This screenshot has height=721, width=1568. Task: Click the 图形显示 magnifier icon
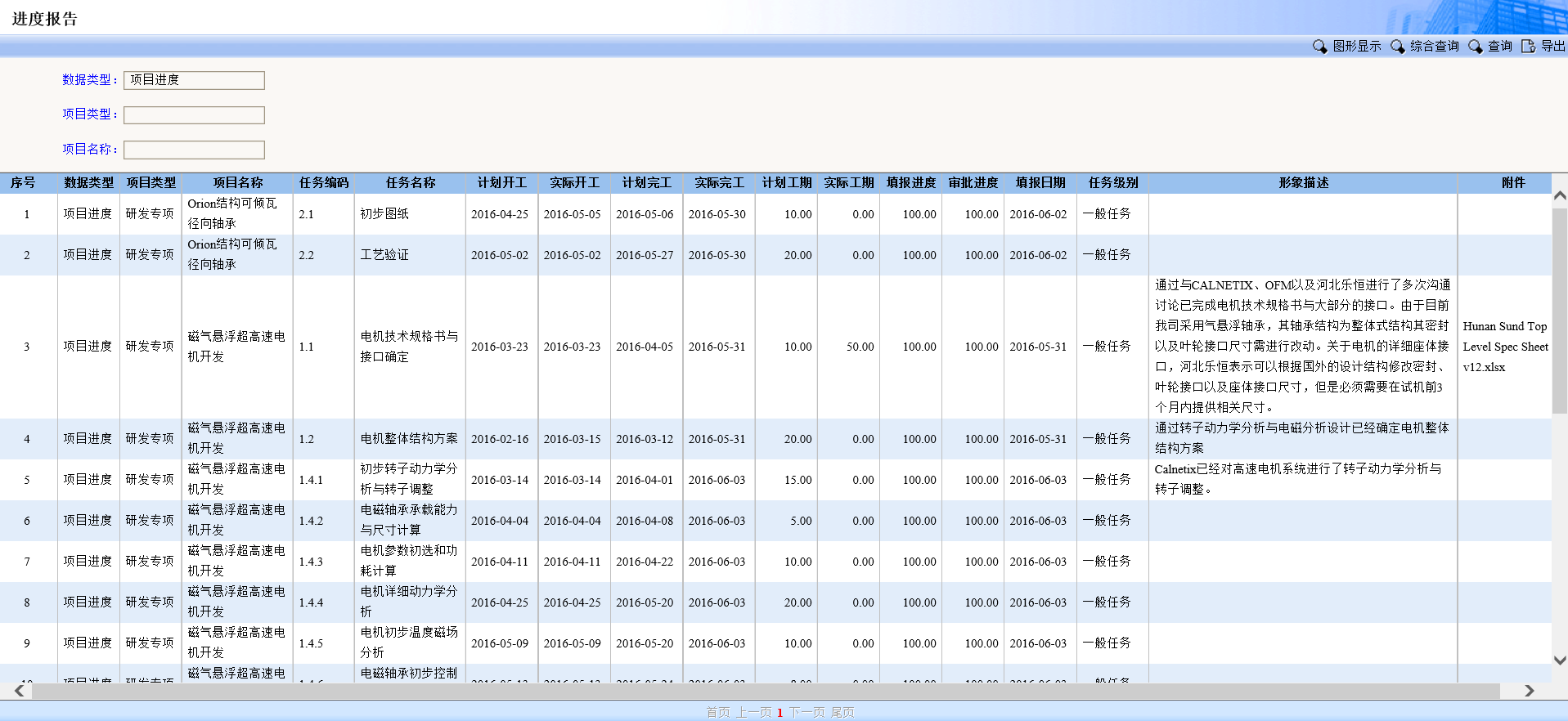click(1319, 47)
